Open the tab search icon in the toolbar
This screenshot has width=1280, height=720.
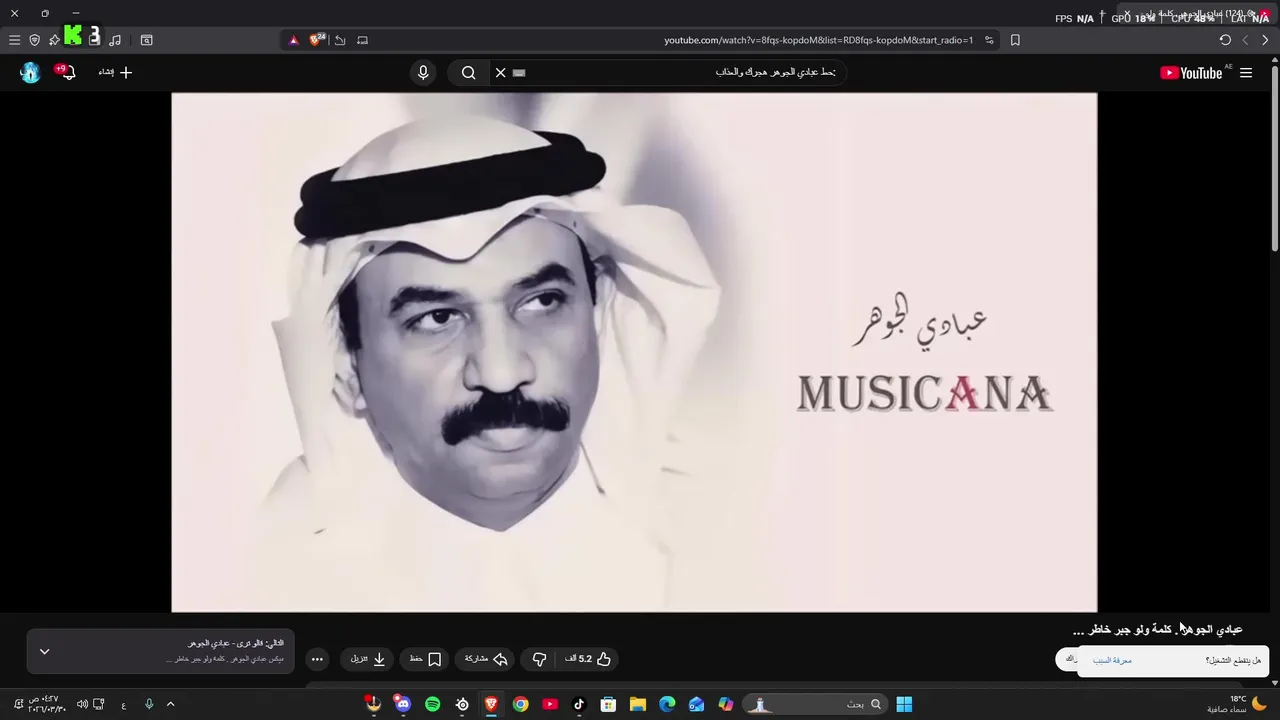pos(146,40)
